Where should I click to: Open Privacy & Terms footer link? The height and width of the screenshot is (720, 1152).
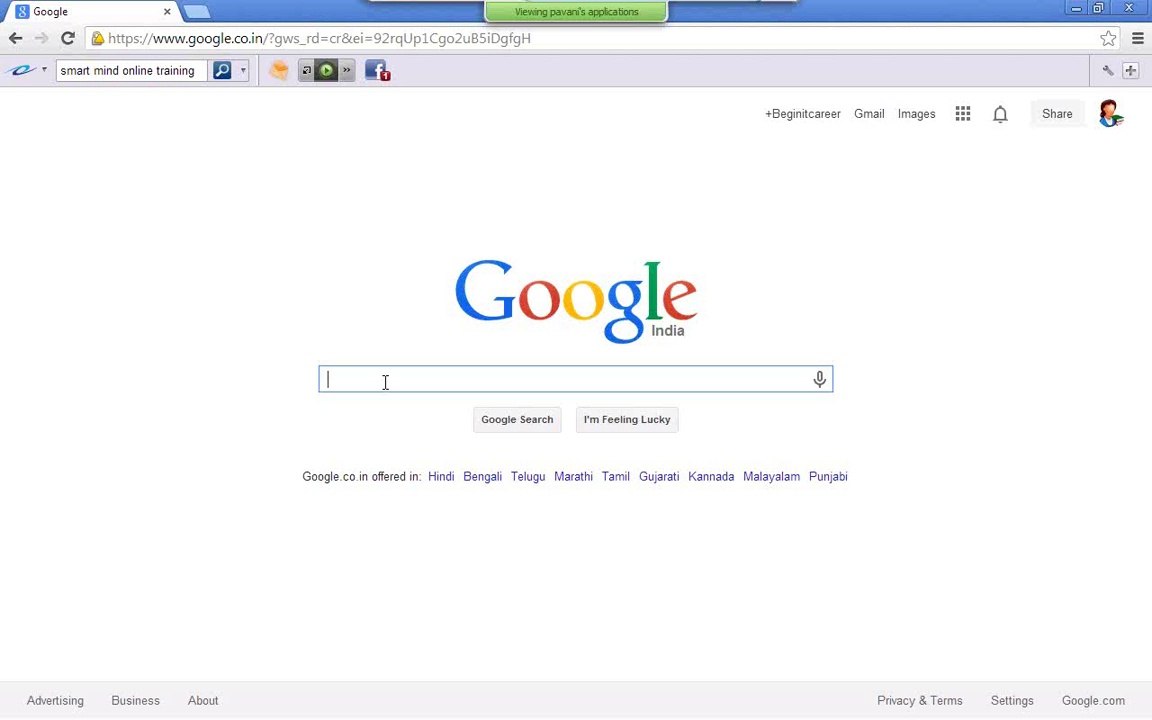coord(920,701)
